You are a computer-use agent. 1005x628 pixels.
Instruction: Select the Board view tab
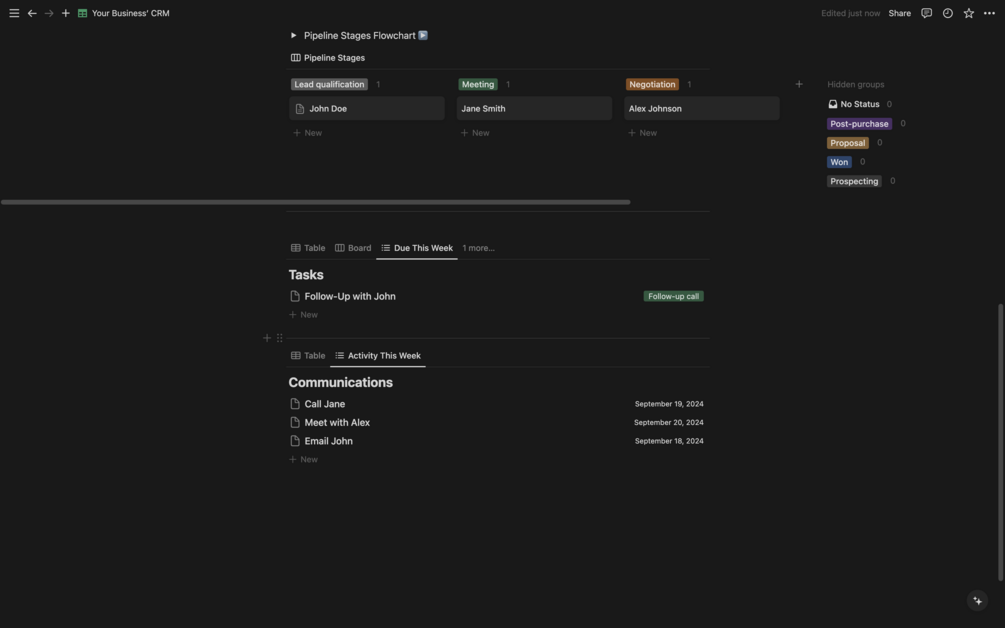click(353, 248)
